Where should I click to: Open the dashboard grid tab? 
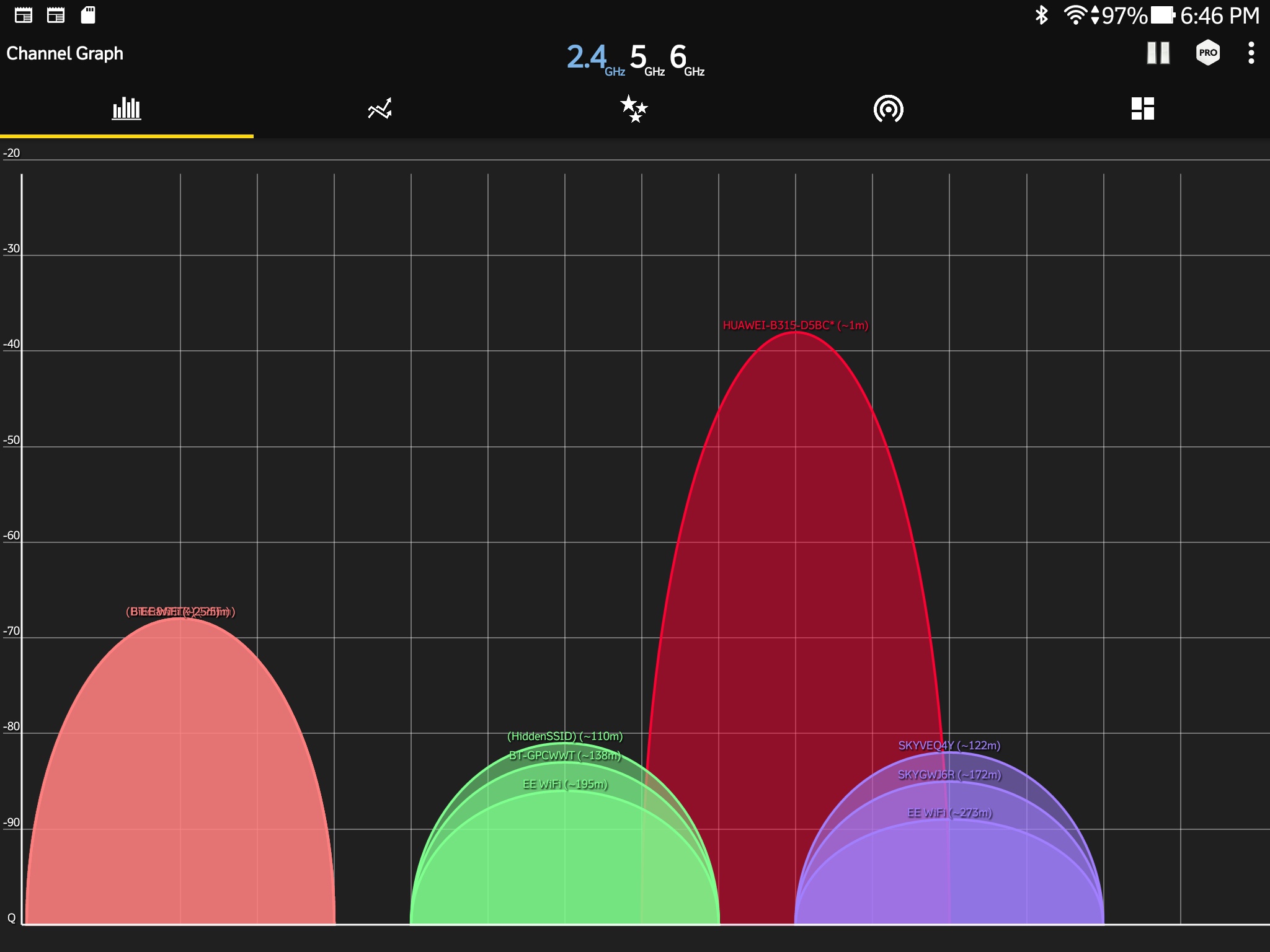pyautogui.click(x=1142, y=109)
